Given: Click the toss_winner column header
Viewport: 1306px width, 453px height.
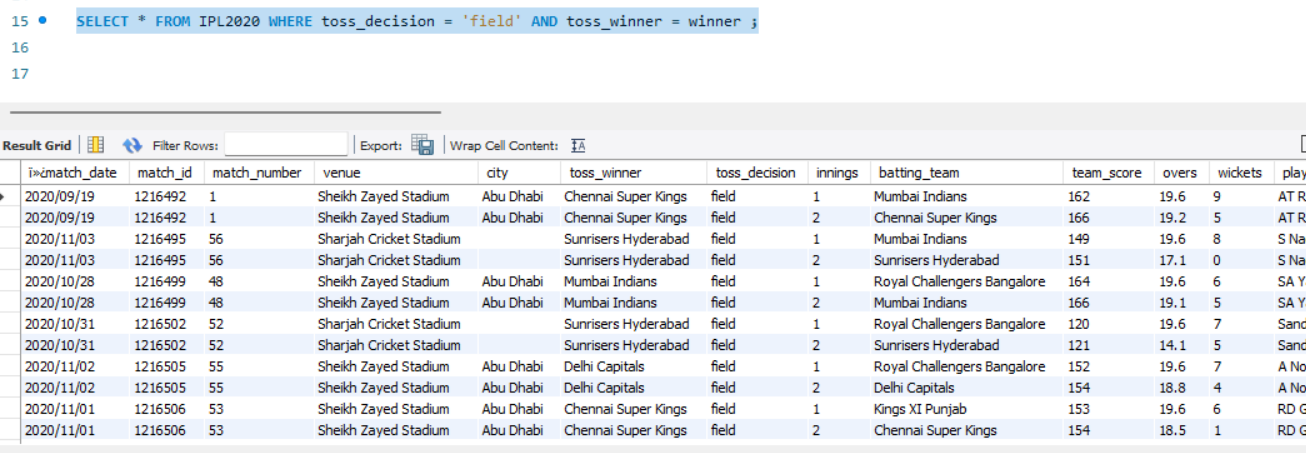Looking at the screenshot, I should point(633,173).
